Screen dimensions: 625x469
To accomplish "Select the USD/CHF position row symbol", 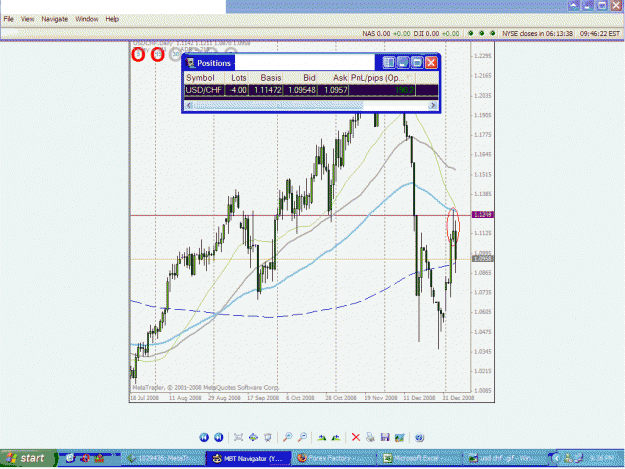I will click(x=204, y=90).
